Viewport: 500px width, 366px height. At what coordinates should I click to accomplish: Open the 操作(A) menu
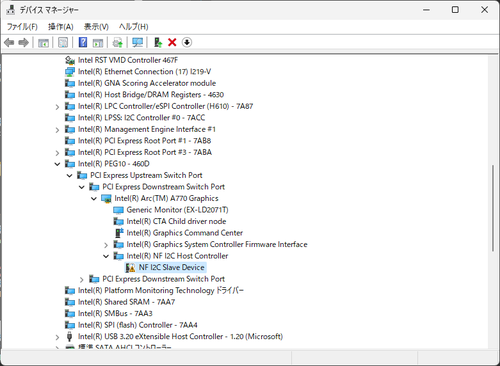tap(61, 27)
